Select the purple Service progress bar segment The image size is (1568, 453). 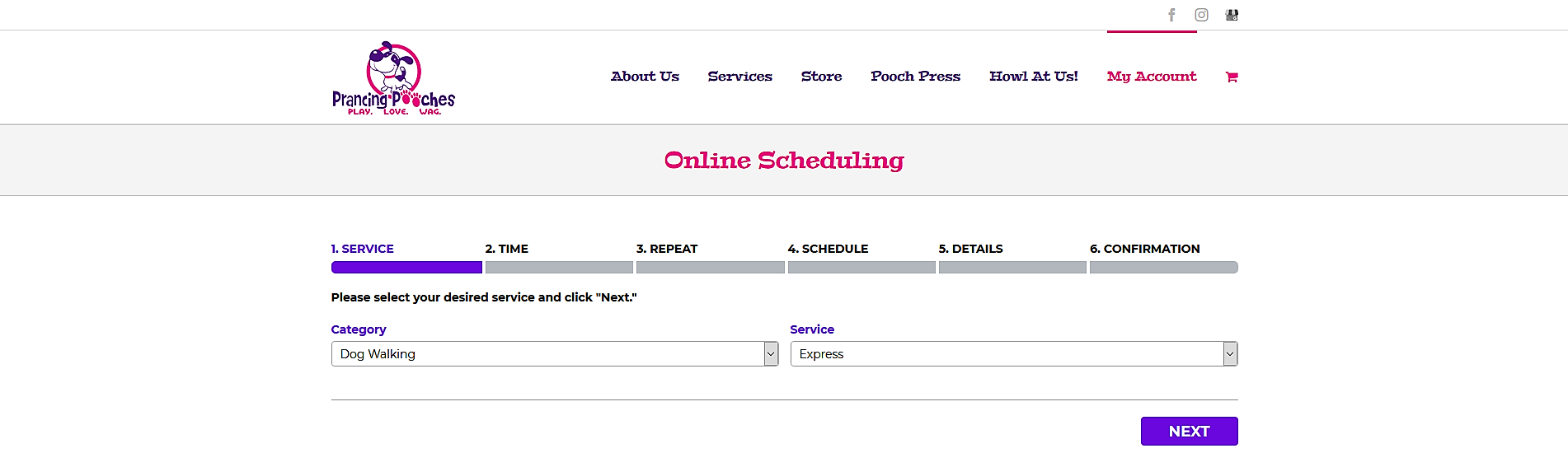[406, 267]
